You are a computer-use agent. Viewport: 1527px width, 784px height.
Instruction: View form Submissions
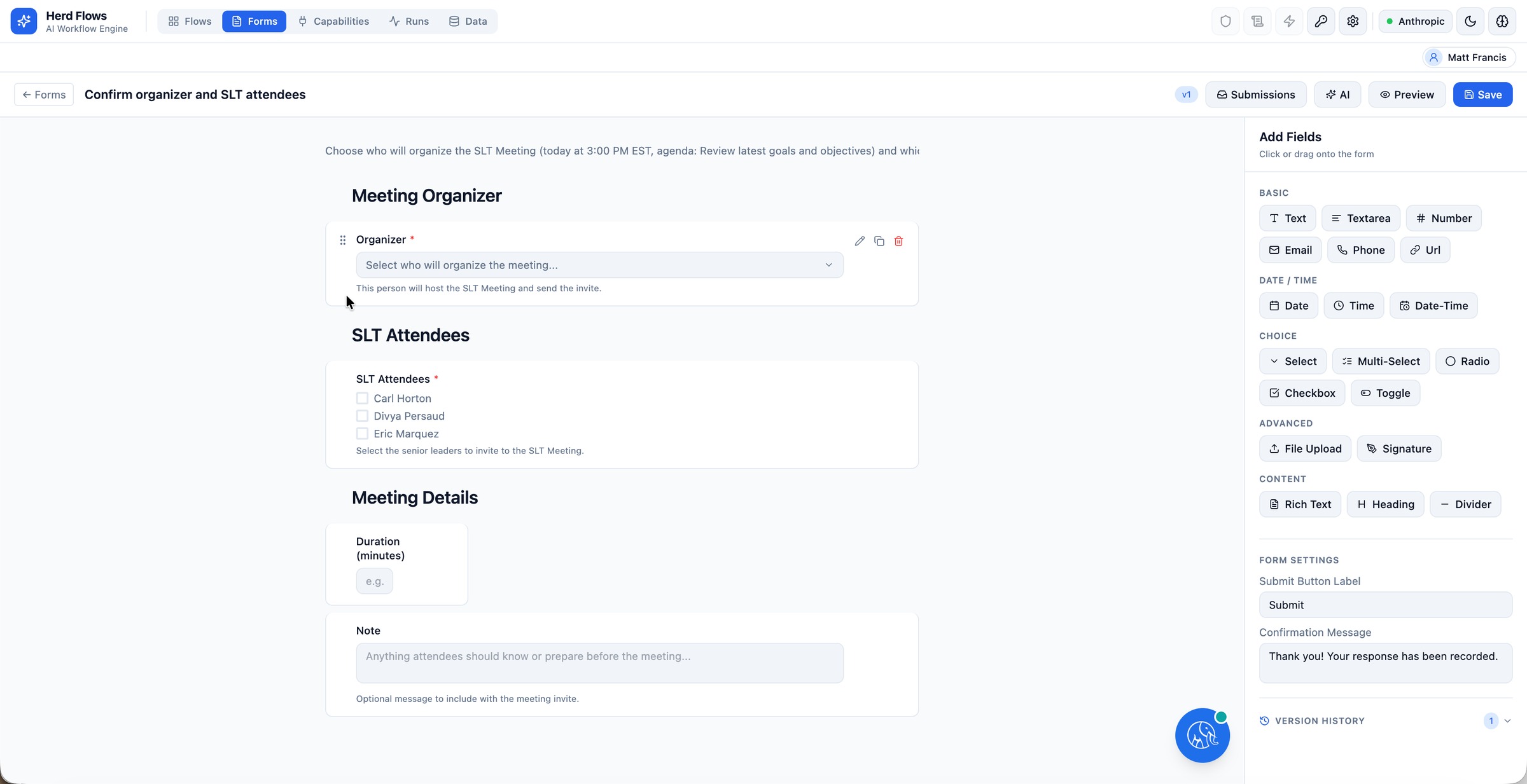[x=1255, y=95]
